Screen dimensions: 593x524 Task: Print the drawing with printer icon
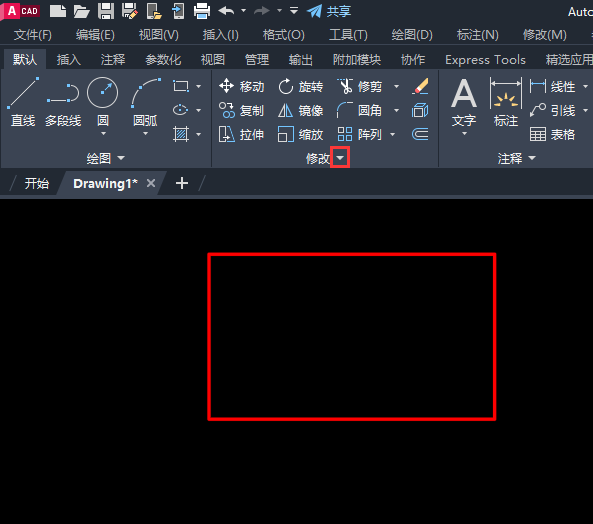pos(202,11)
